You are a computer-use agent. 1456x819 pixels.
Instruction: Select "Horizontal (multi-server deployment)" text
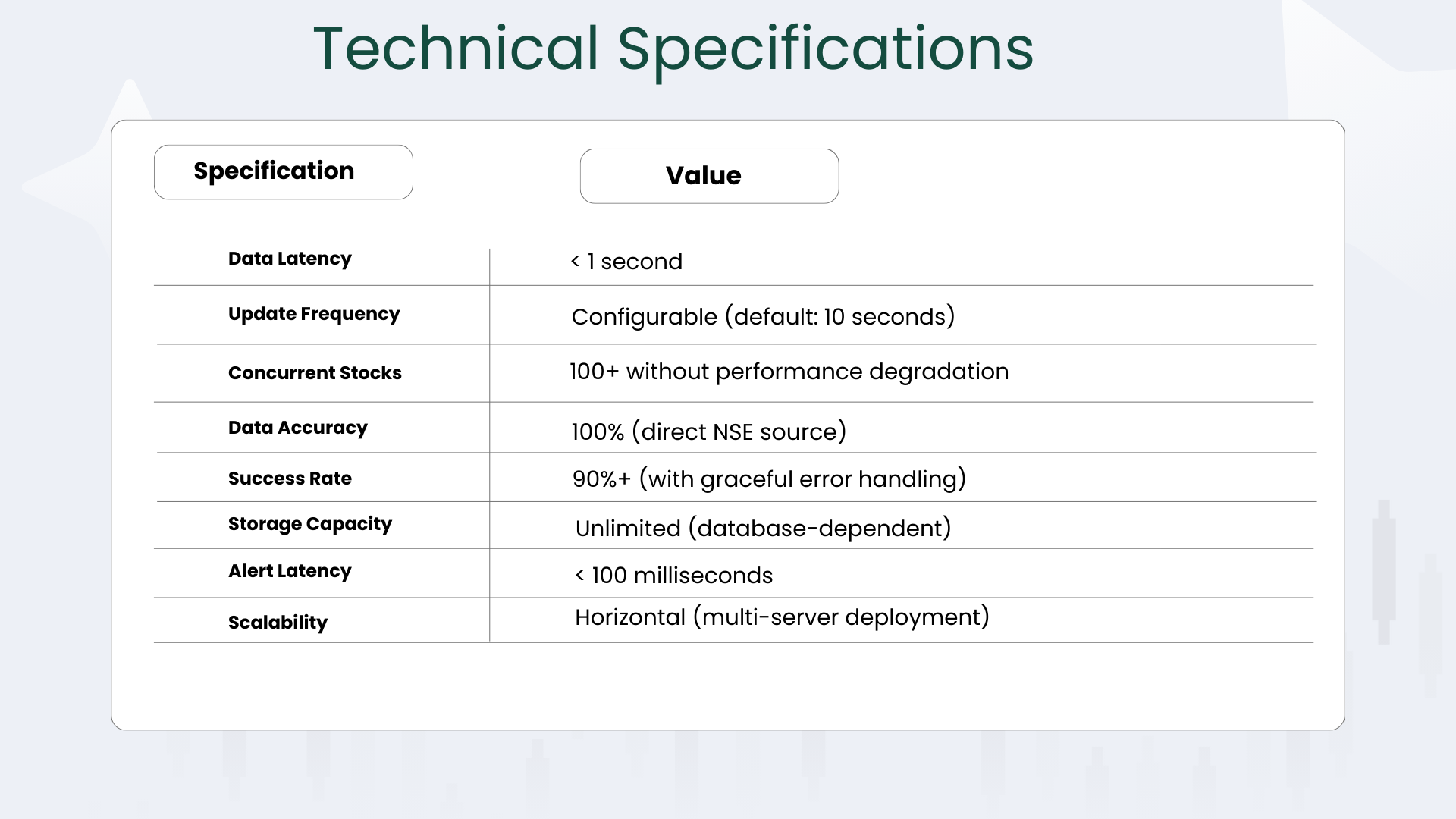782,617
